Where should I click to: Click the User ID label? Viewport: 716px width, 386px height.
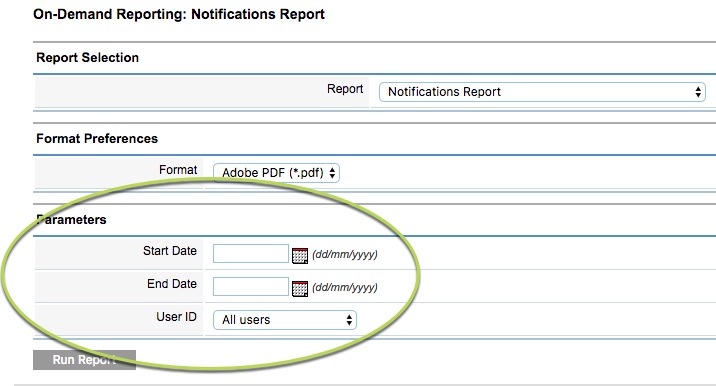pyautogui.click(x=176, y=317)
